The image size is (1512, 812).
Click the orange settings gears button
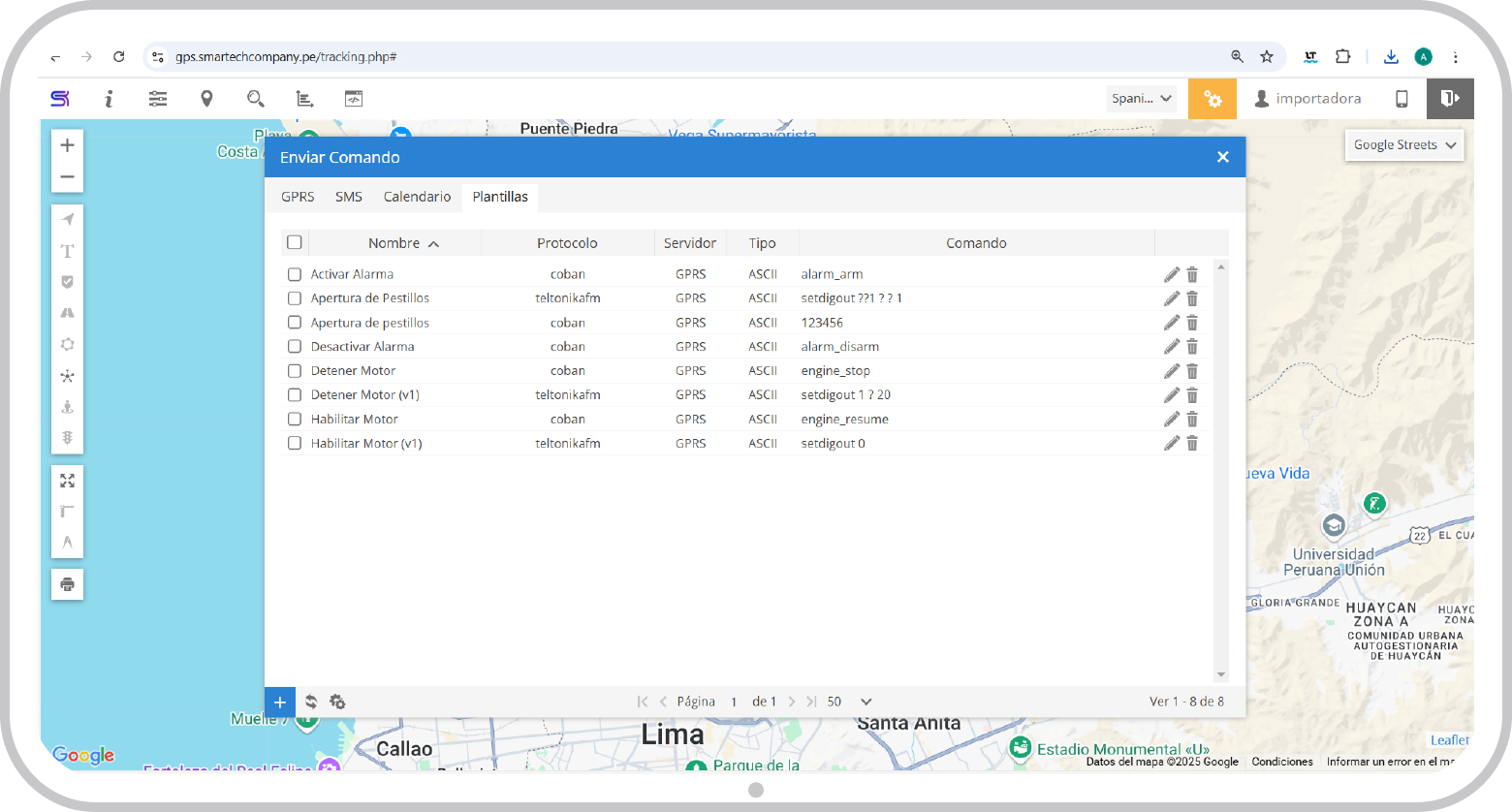click(x=1213, y=99)
